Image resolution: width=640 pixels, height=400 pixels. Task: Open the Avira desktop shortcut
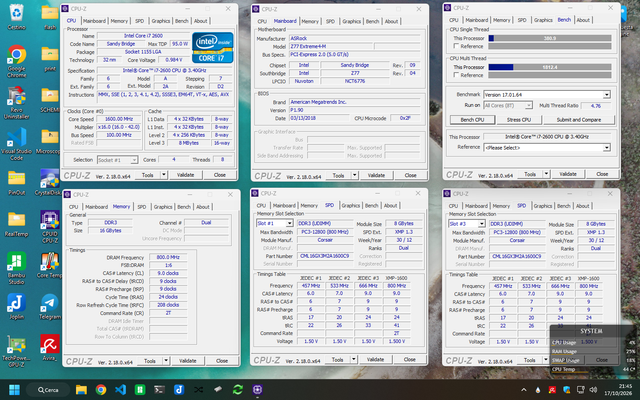click(50, 348)
